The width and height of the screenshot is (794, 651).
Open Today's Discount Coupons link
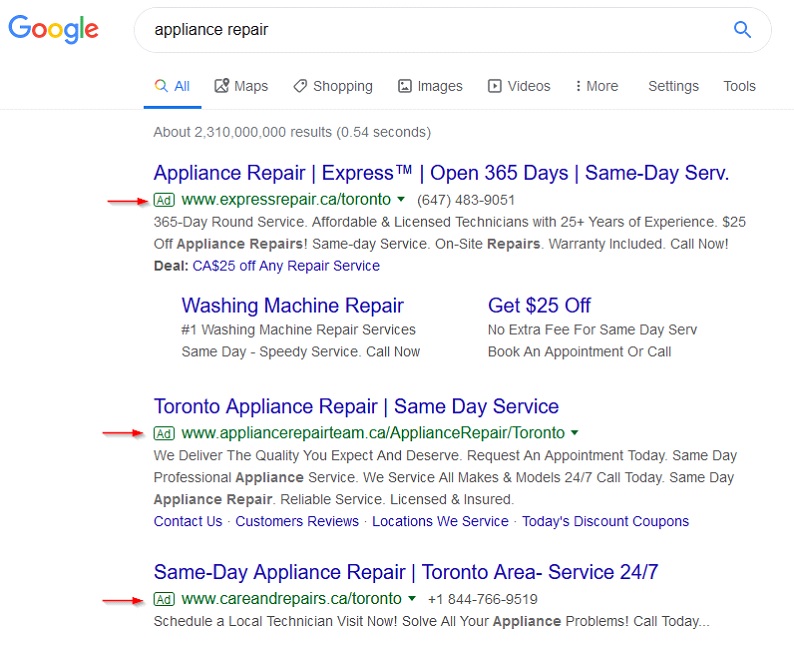(605, 521)
